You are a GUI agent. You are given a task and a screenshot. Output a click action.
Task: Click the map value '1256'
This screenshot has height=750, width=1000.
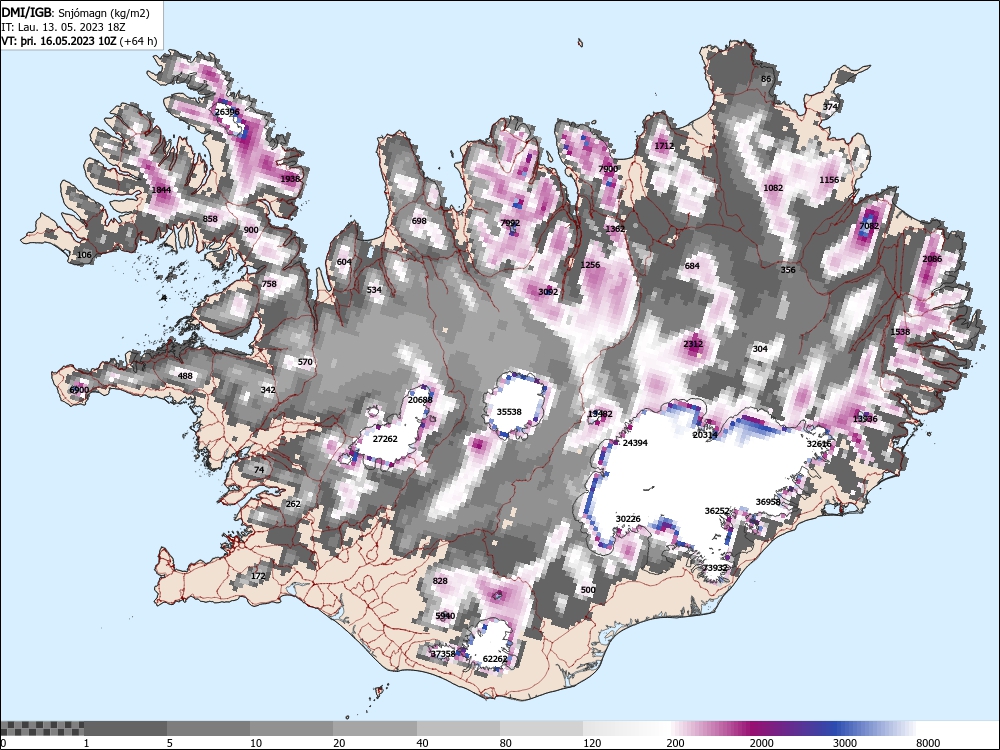point(591,265)
